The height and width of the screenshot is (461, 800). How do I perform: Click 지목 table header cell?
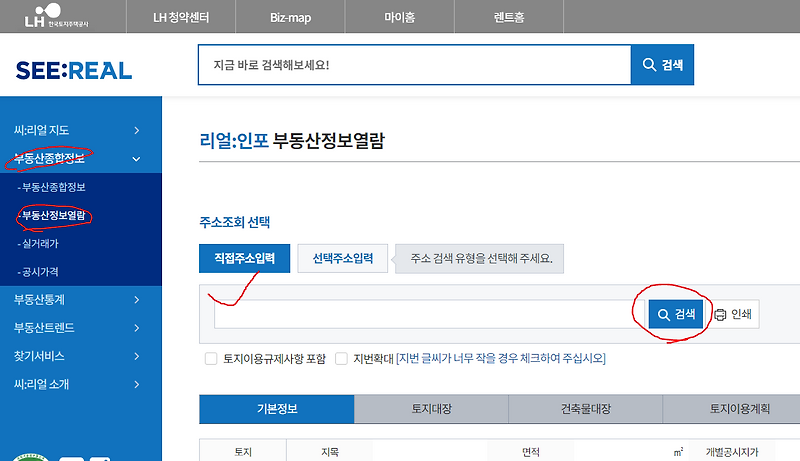[x=330, y=452]
